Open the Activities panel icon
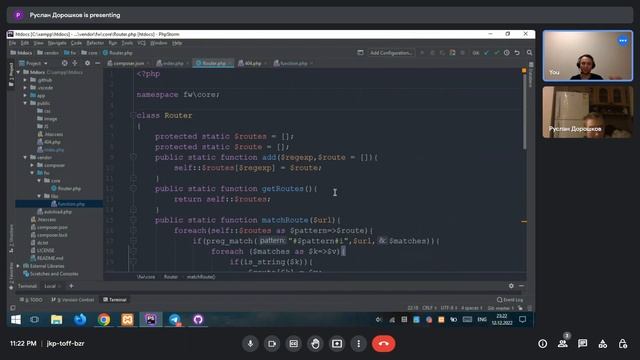The width and height of the screenshot is (640, 360). (x=602, y=344)
